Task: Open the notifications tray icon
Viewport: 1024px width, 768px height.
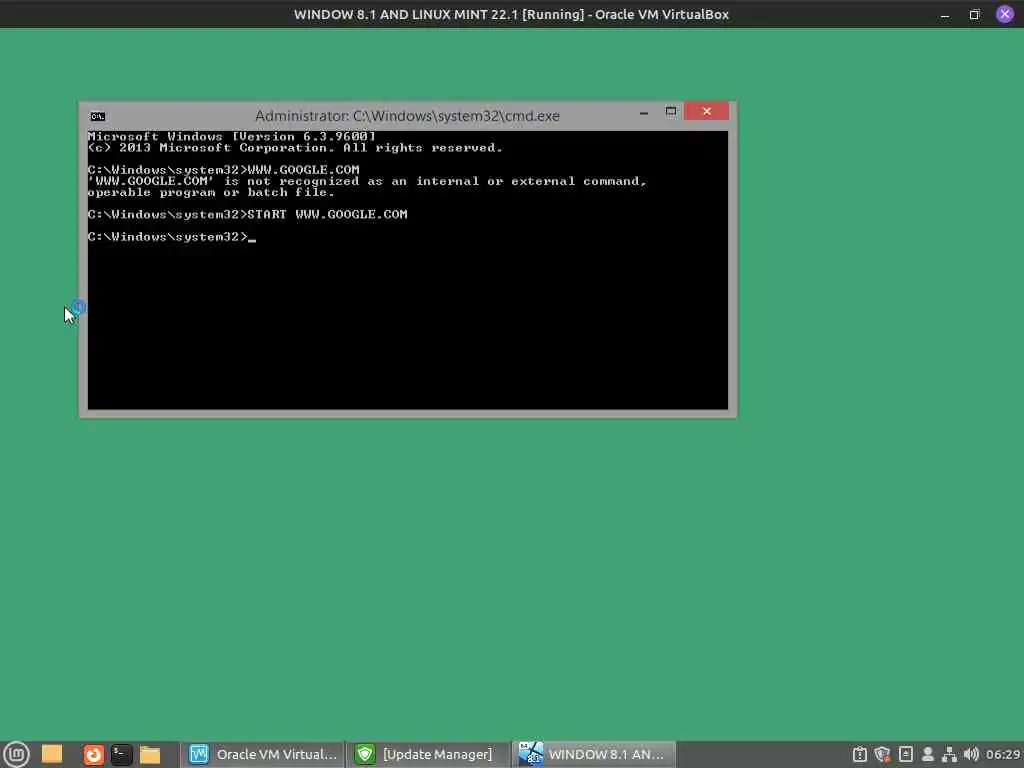Action: 906,754
